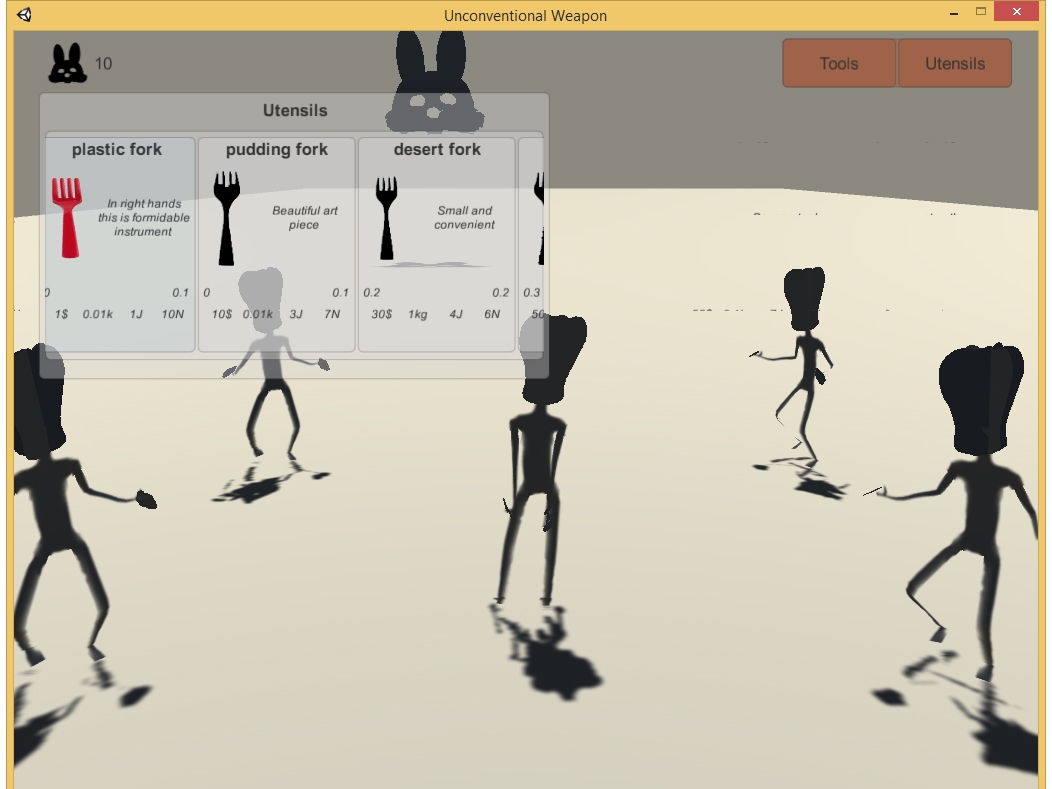This screenshot has width=1052, height=789.
Task: Click the black bunny head counter icon
Action: [67, 63]
